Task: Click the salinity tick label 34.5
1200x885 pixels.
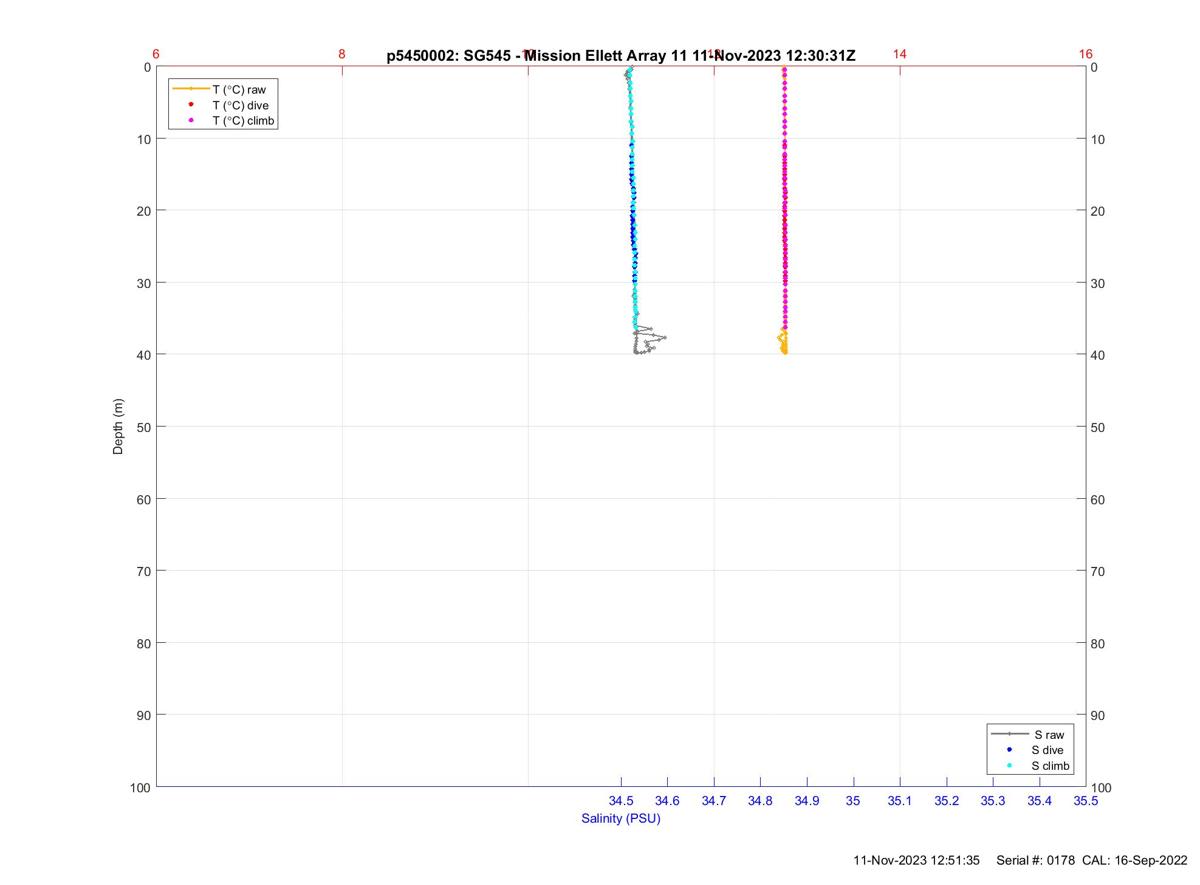Action: pyautogui.click(x=621, y=801)
